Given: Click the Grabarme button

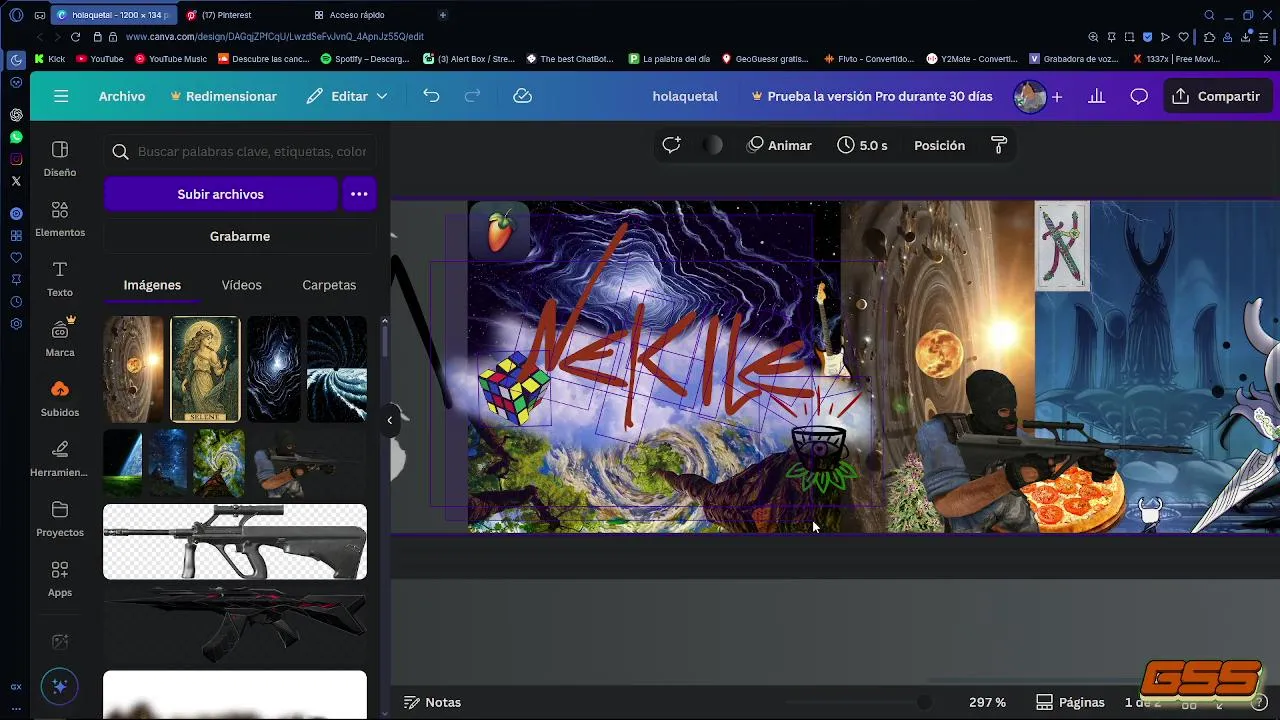Looking at the screenshot, I should [x=240, y=236].
